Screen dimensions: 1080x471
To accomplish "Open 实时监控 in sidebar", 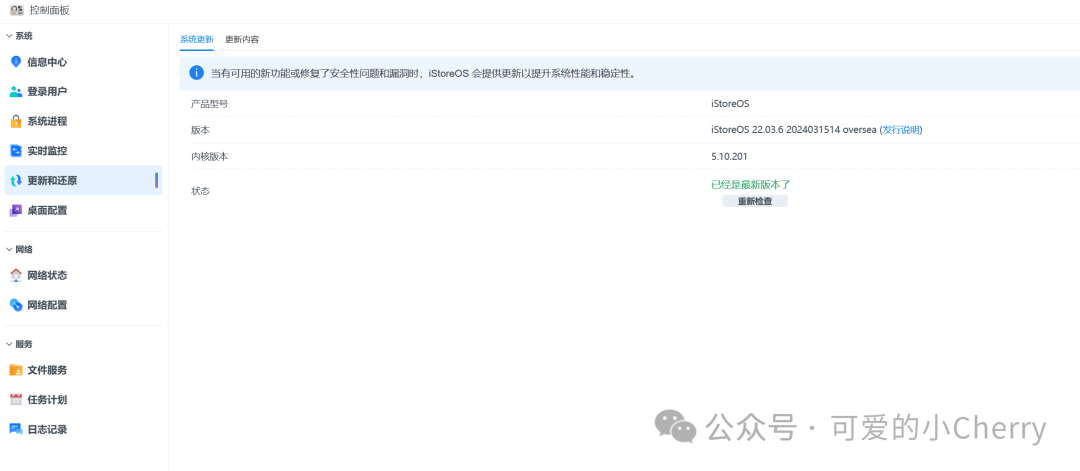I will tap(83, 151).
